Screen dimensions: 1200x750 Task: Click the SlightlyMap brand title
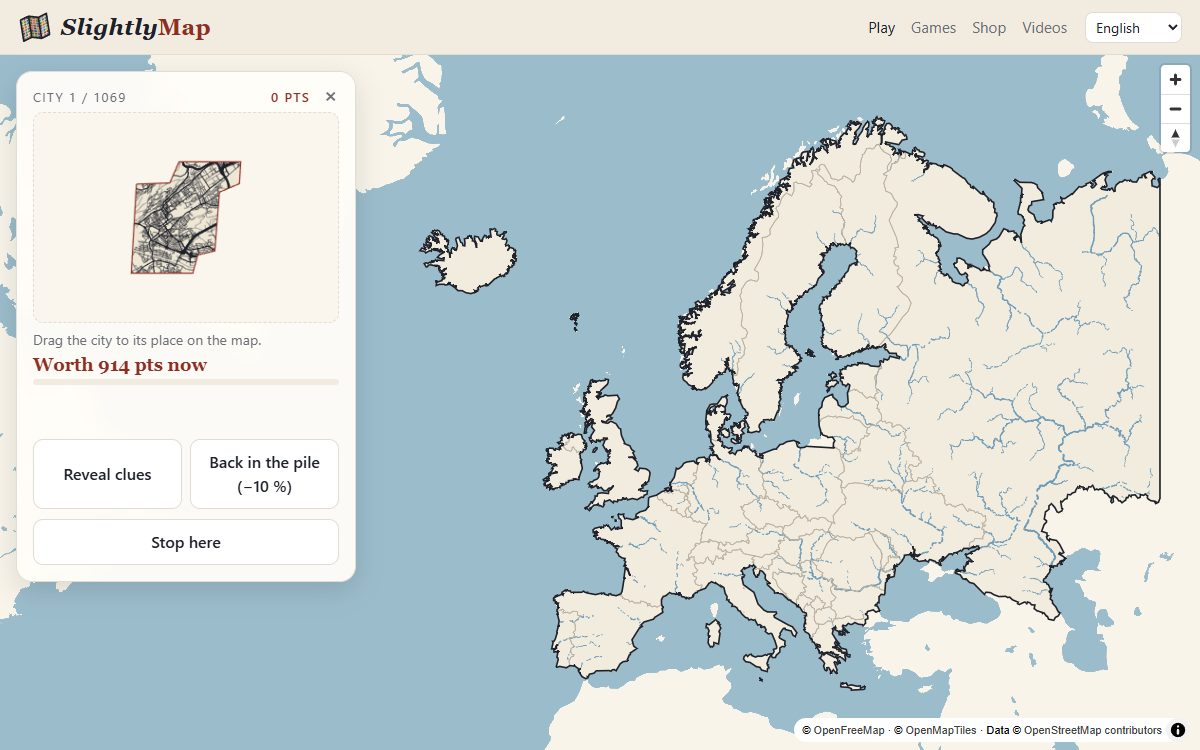[135, 28]
